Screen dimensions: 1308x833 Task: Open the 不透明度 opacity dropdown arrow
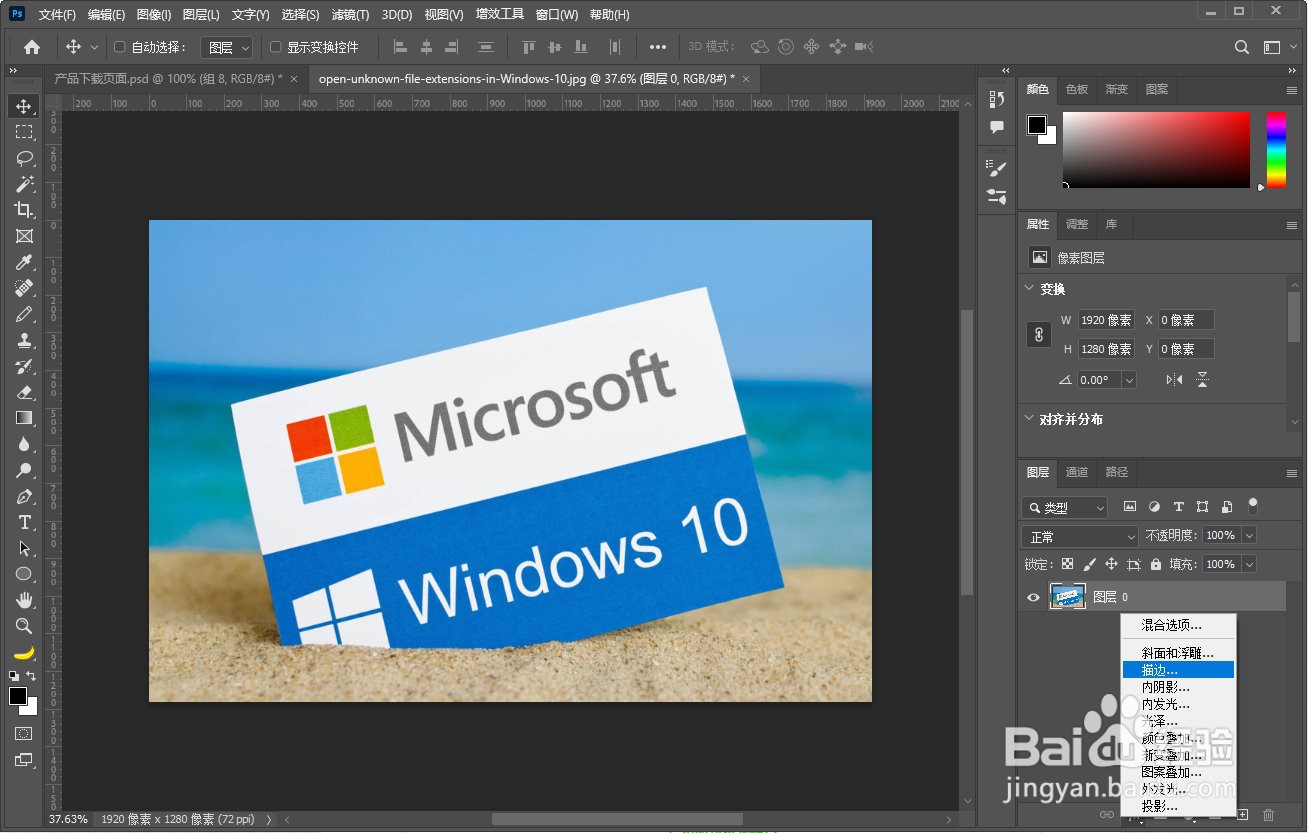tap(1248, 536)
